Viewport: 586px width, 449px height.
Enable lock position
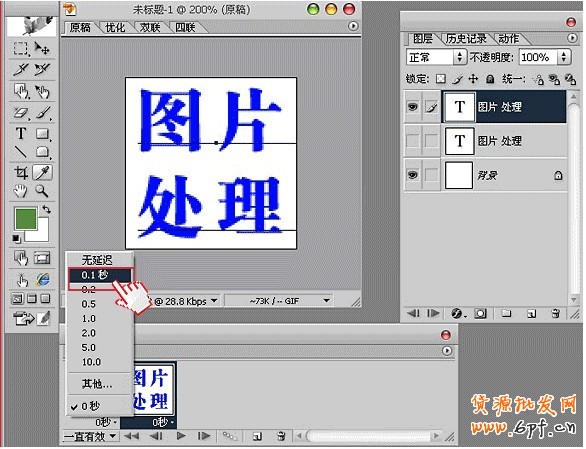click(x=473, y=79)
